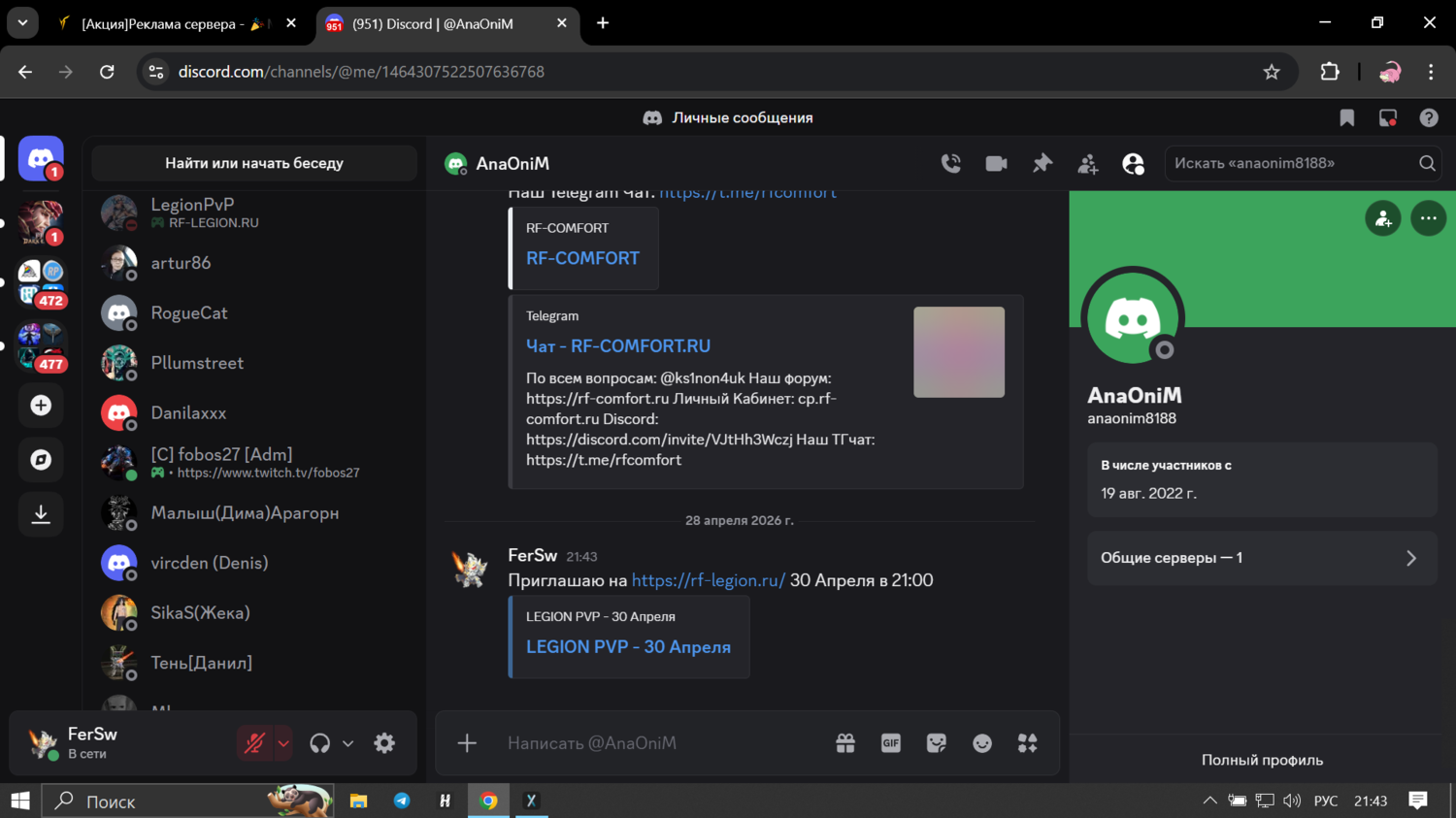Viewport: 1456px width, 818px height.
Task: Expand mutual servers — 1 row
Action: [x=1262, y=558]
